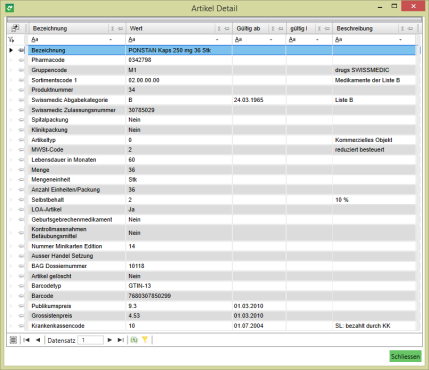
Task: Sort by Gültig ab column header
Action: tap(248, 29)
